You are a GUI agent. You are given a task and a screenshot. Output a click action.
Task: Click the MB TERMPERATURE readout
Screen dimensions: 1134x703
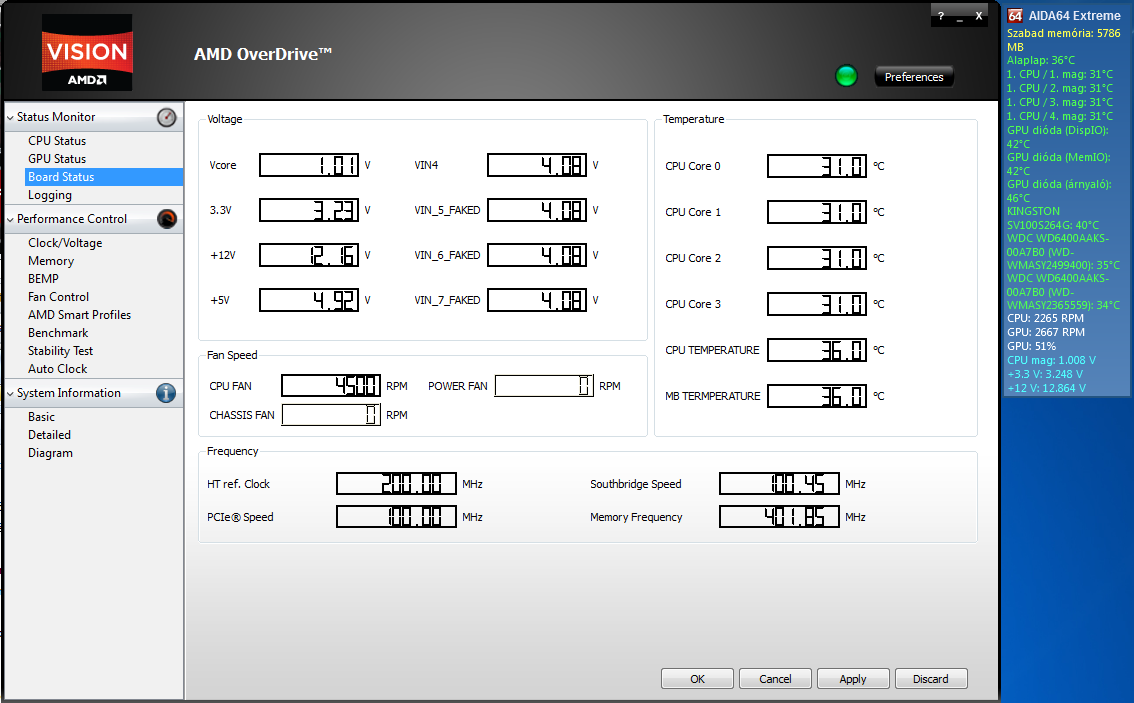click(x=817, y=396)
